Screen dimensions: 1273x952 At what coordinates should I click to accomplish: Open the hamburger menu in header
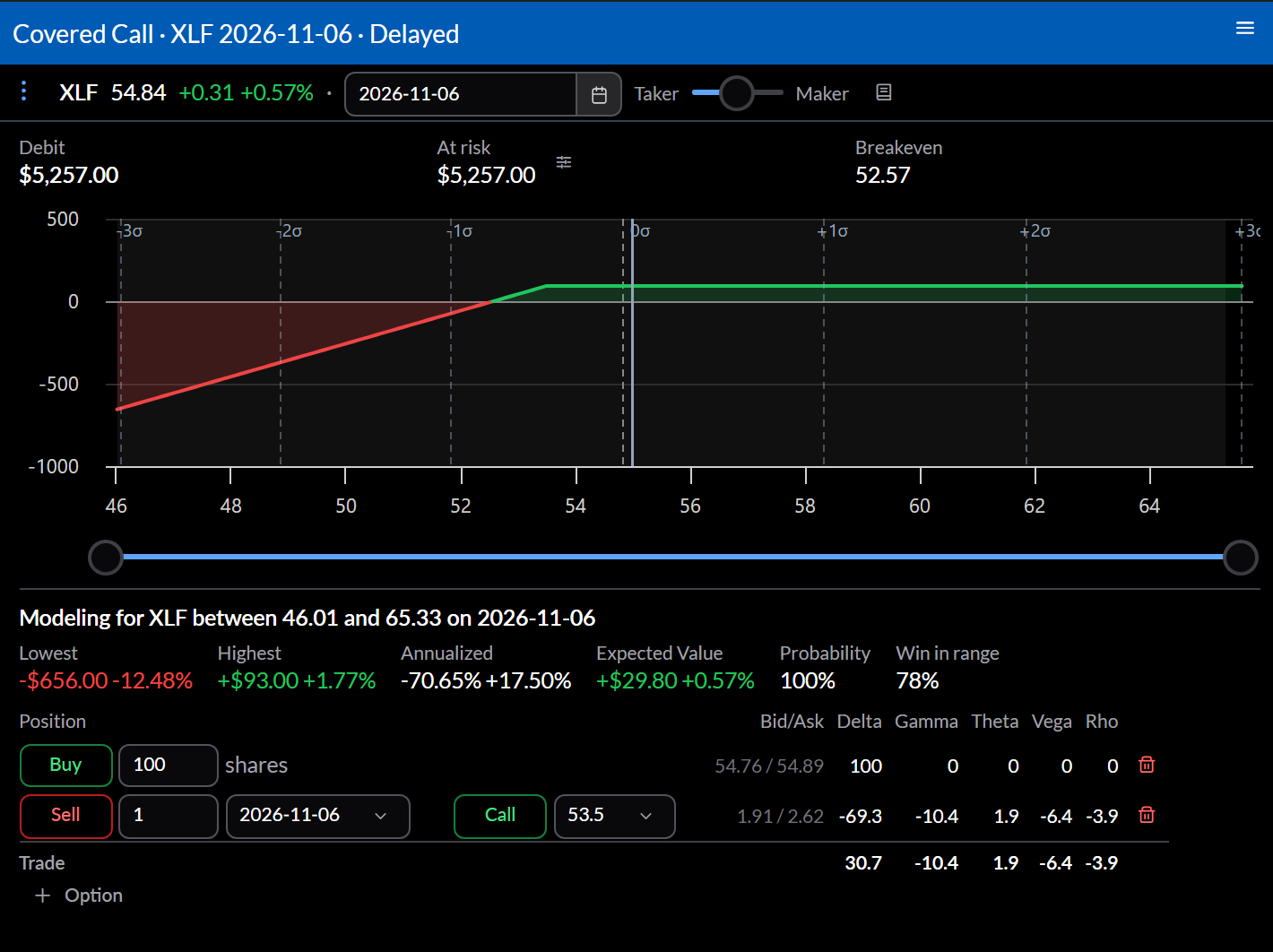1244,28
